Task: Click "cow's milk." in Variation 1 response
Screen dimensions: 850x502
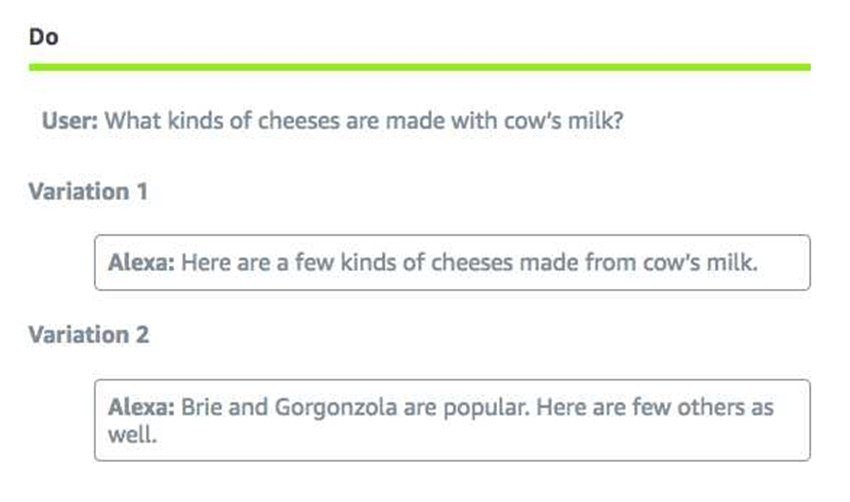Action: point(700,262)
